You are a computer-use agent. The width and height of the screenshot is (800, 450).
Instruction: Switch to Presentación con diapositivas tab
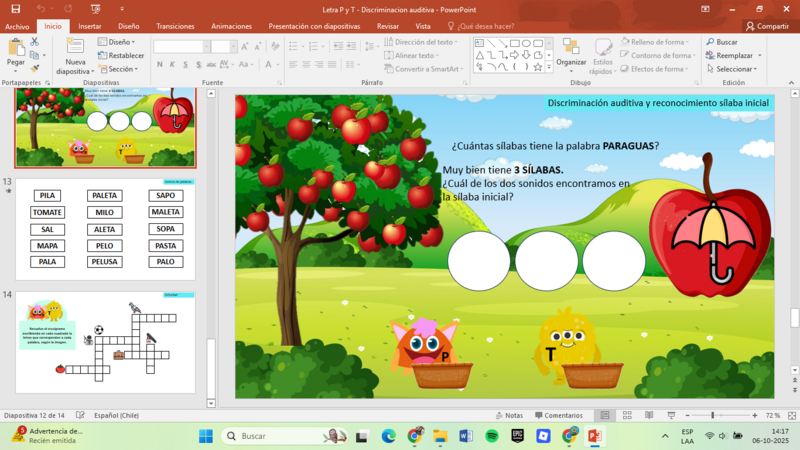pyautogui.click(x=314, y=26)
